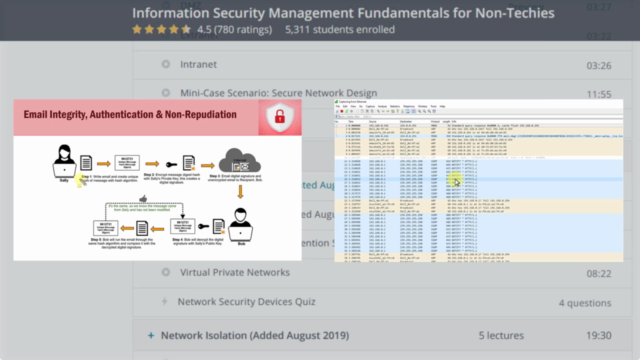Open the Telephony menu in Wireshark
This screenshot has width=640, height=360.
tap(409, 106)
